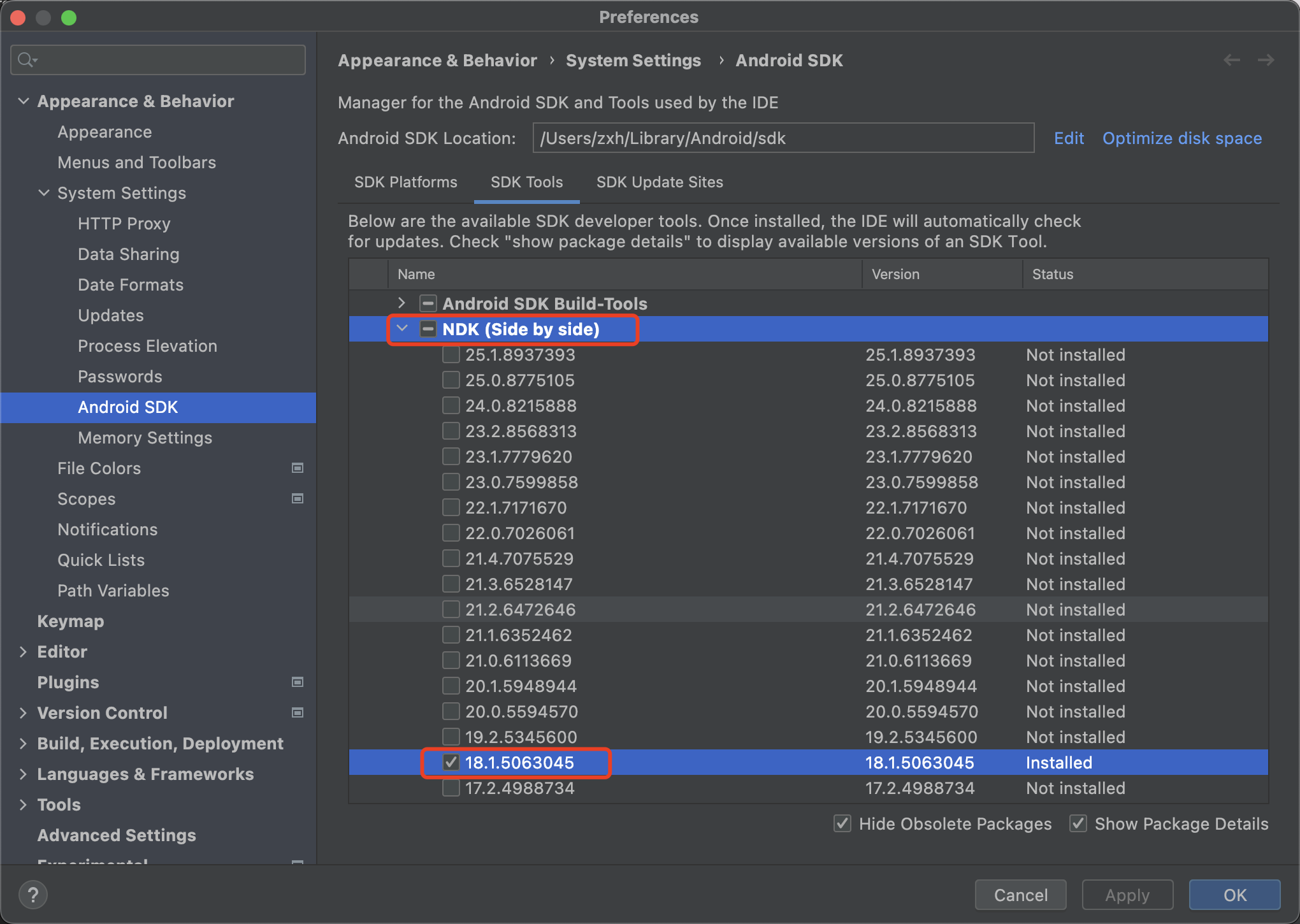
Task: Click the Android SDK location input field
Action: 784,139
